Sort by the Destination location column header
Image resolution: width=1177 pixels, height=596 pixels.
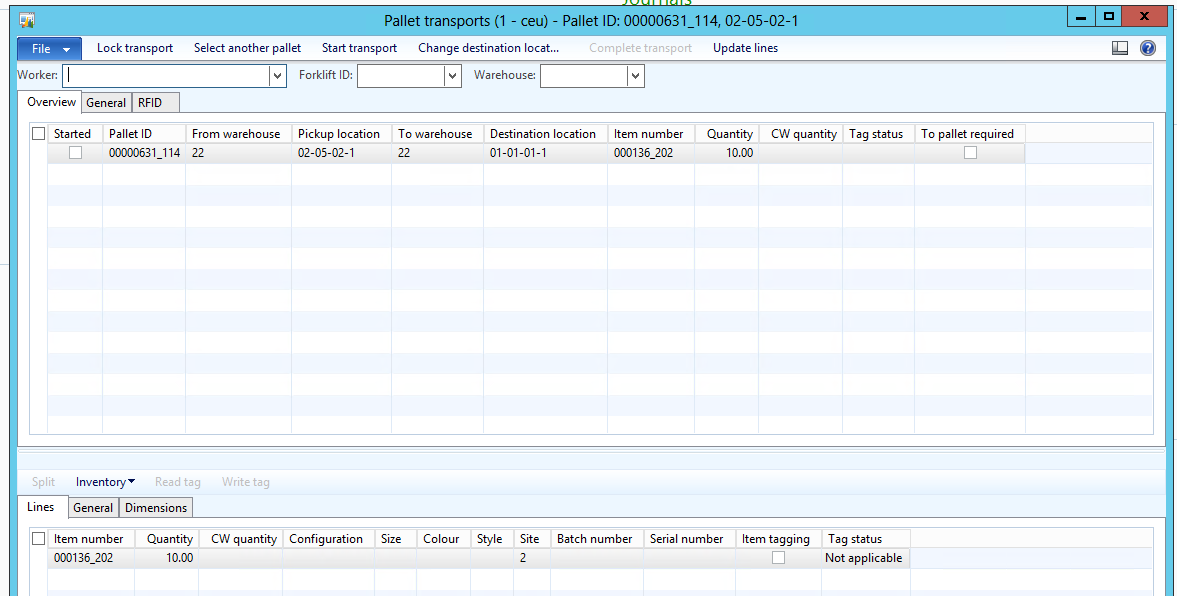tap(542, 134)
